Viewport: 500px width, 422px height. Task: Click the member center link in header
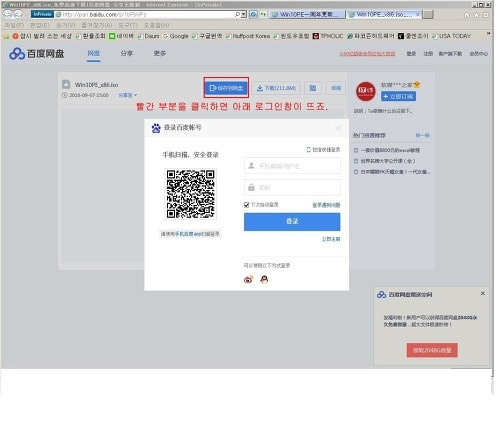click(479, 53)
